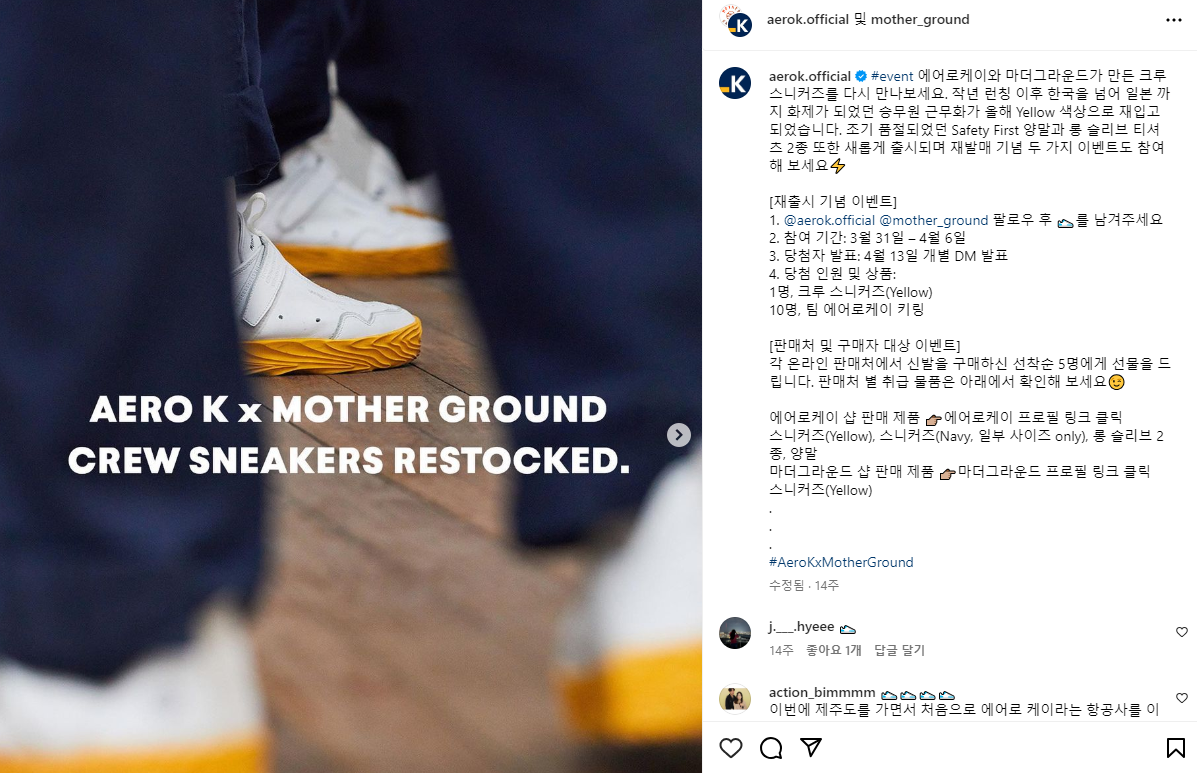This screenshot has height=773, width=1197.
Task: Like j.___.hyeee's comment heart
Action: (x=1182, y=632)
